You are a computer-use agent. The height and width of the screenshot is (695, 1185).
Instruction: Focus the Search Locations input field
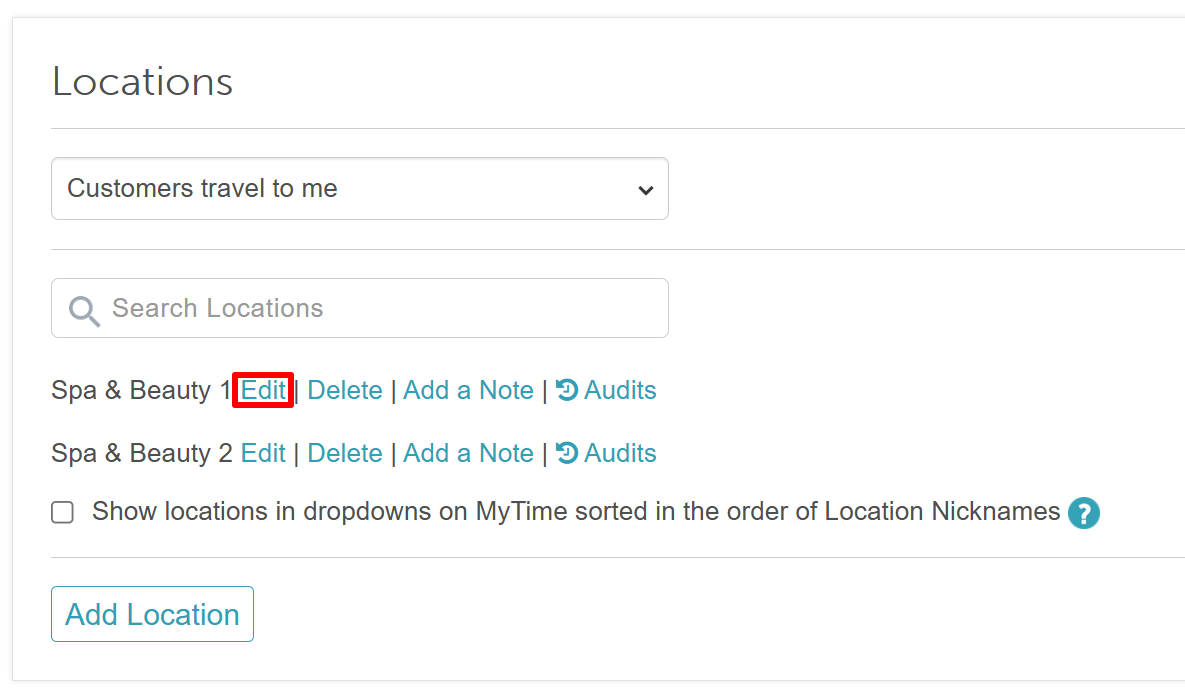[x=360, y=308]
